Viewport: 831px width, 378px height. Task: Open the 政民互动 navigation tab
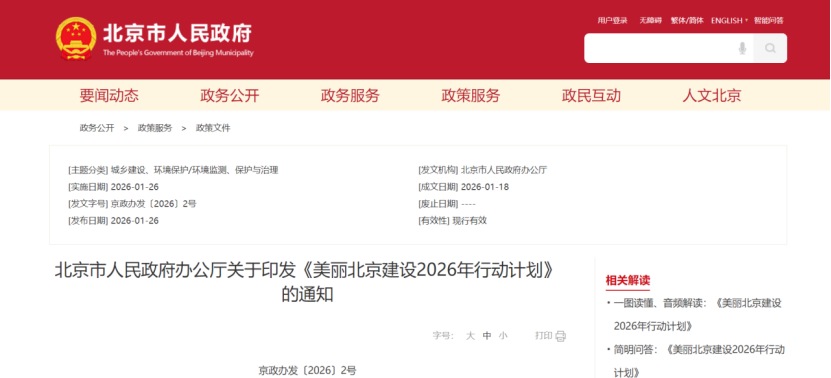591,95
